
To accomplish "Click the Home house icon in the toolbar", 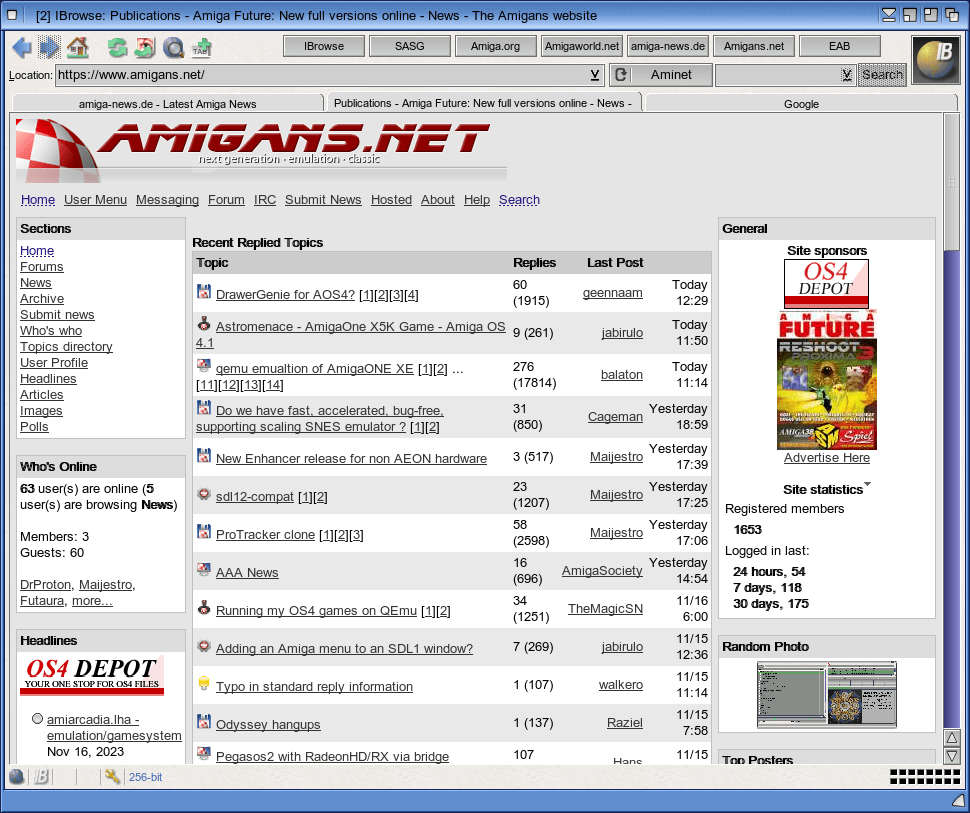I will [x=78, y=47].
